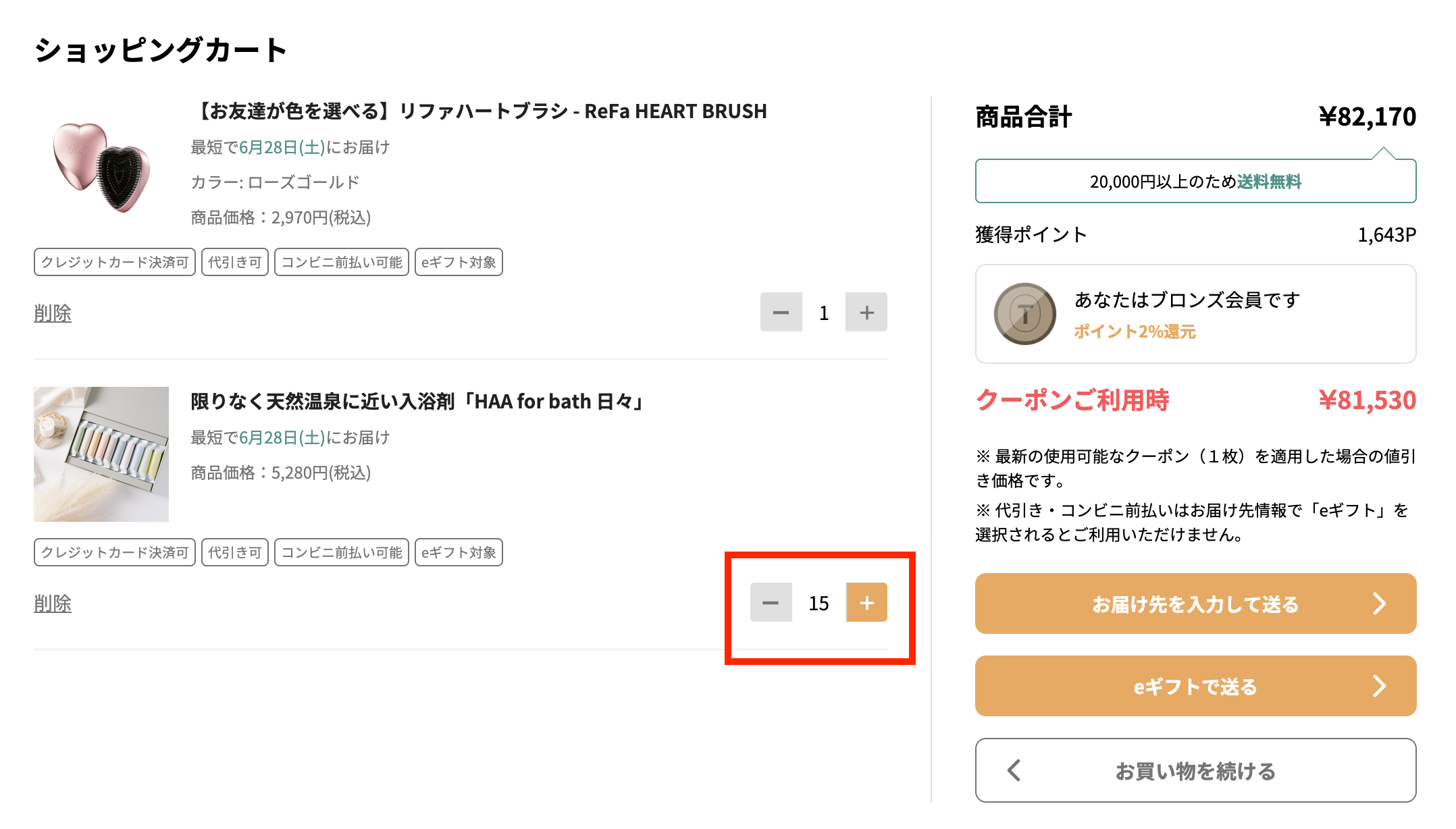Image resolution: width=1456 pixels, height=829 pixels.
Task: Click the お届け先を入力して送る button
Action: tap(1195, 604)
